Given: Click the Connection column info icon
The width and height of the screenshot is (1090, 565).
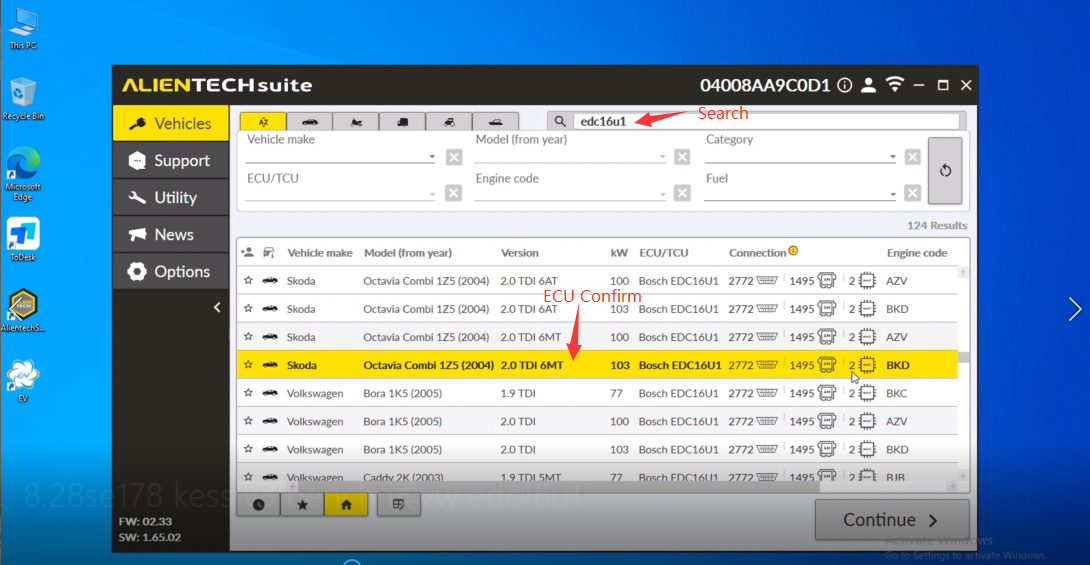Looking at the screenshot, I should 793,251.
